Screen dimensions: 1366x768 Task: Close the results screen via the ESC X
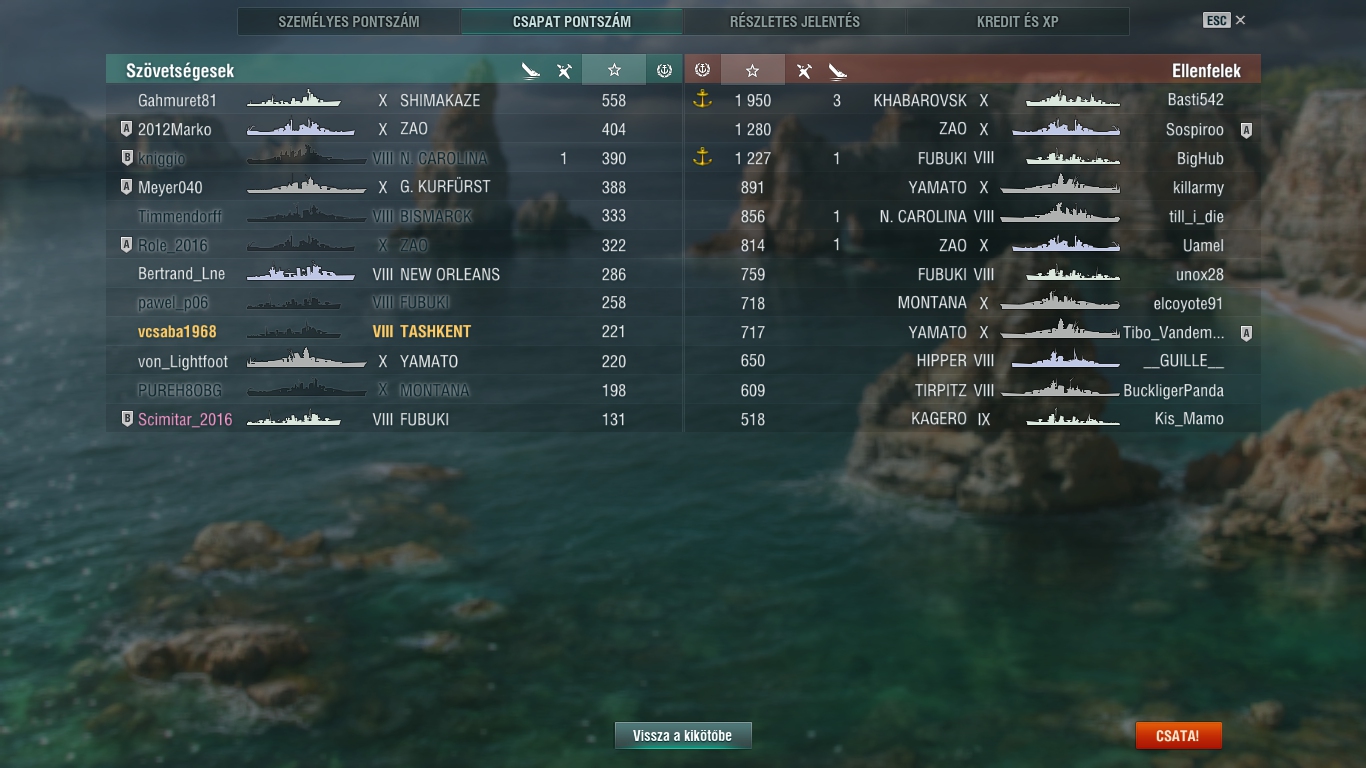click(1224, 20)
